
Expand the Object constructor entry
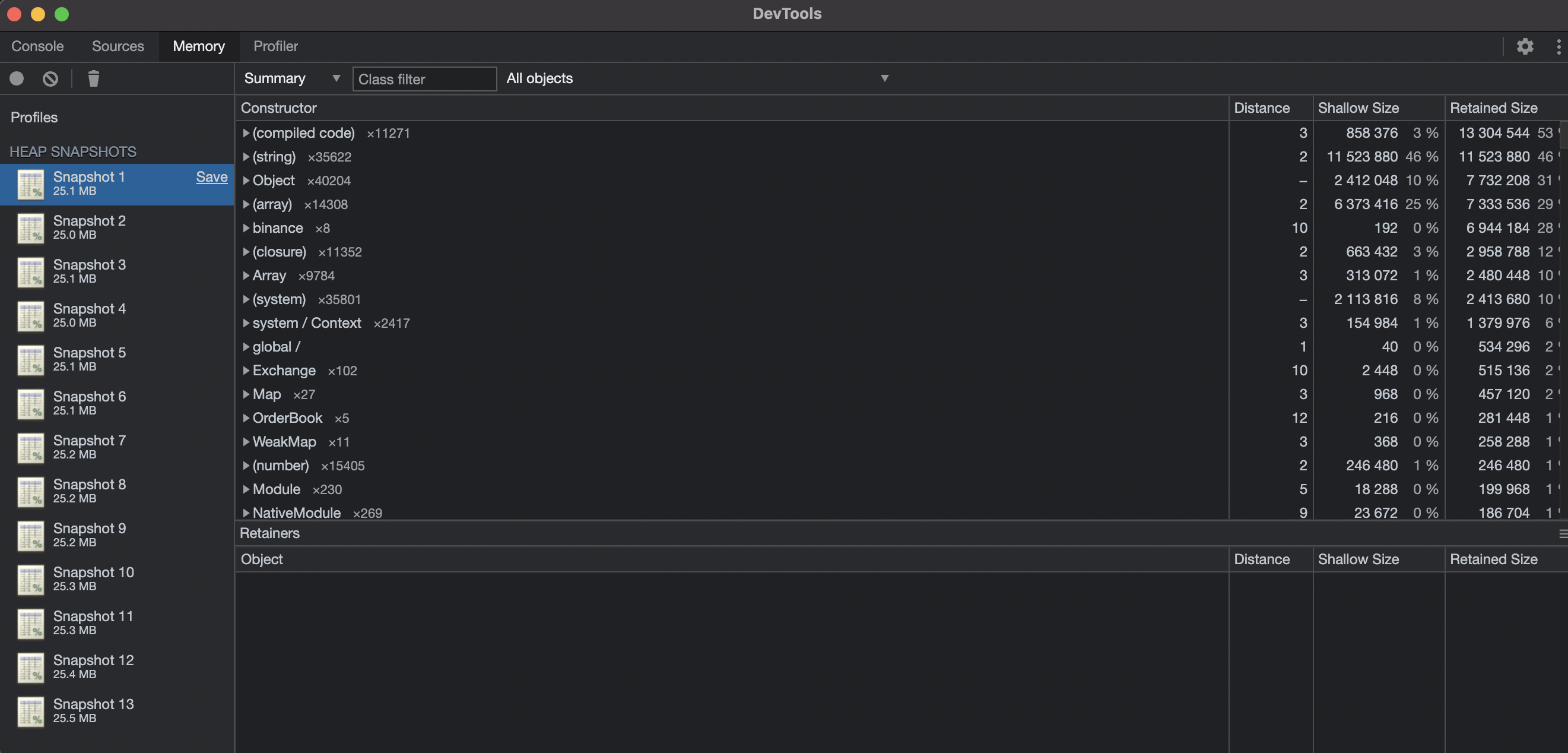click(x=246, y=181)
